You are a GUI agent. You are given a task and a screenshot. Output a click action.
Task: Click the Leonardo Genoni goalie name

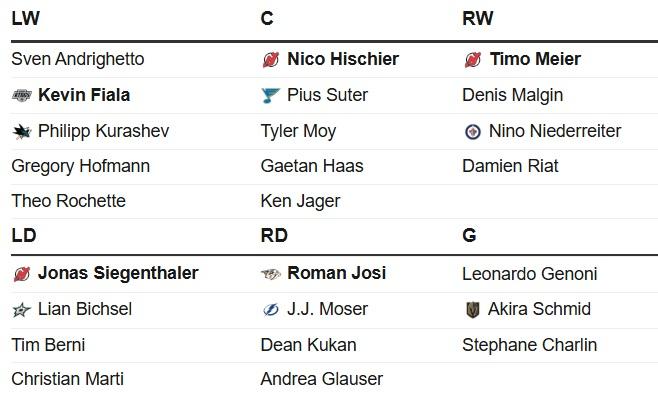point(530,274)
